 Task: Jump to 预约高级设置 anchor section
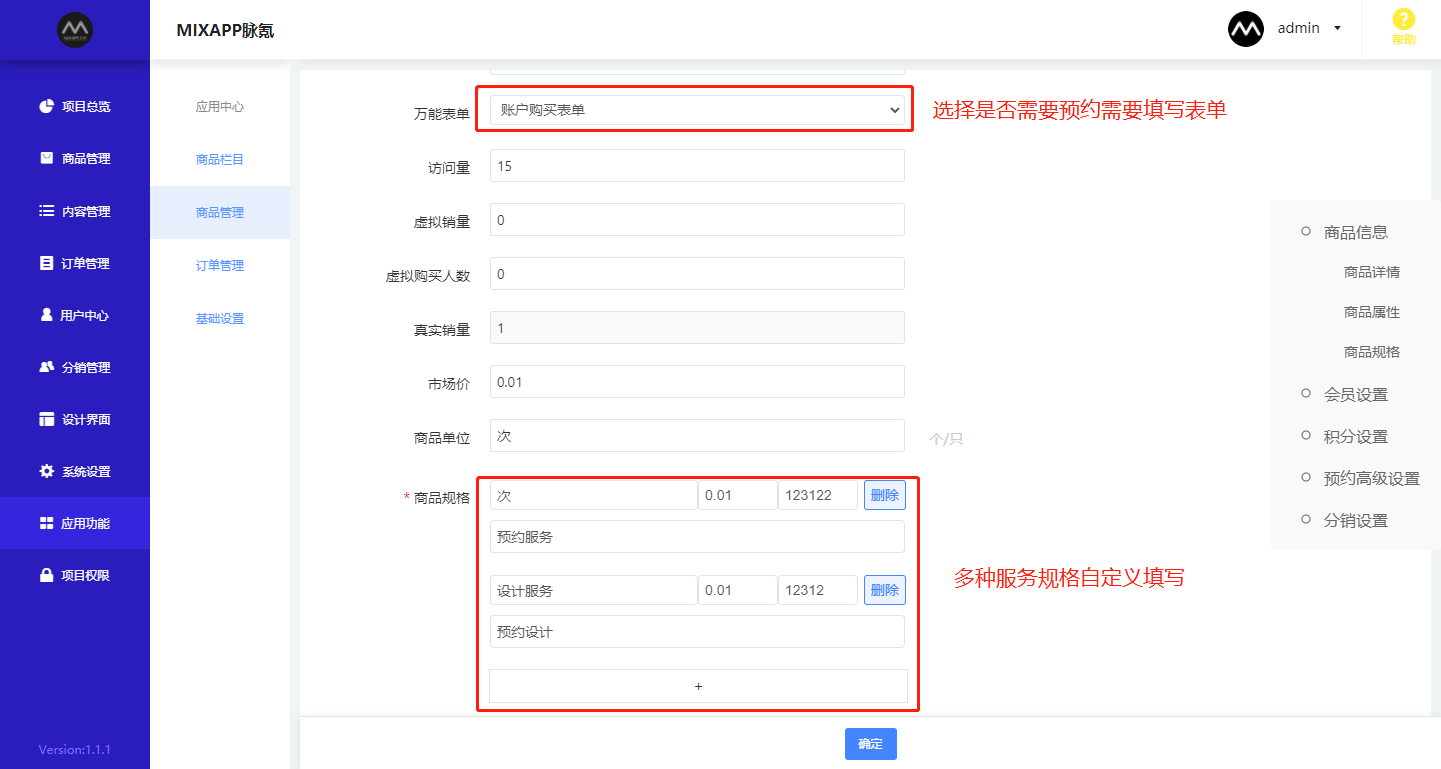(x=1372, y=479)
